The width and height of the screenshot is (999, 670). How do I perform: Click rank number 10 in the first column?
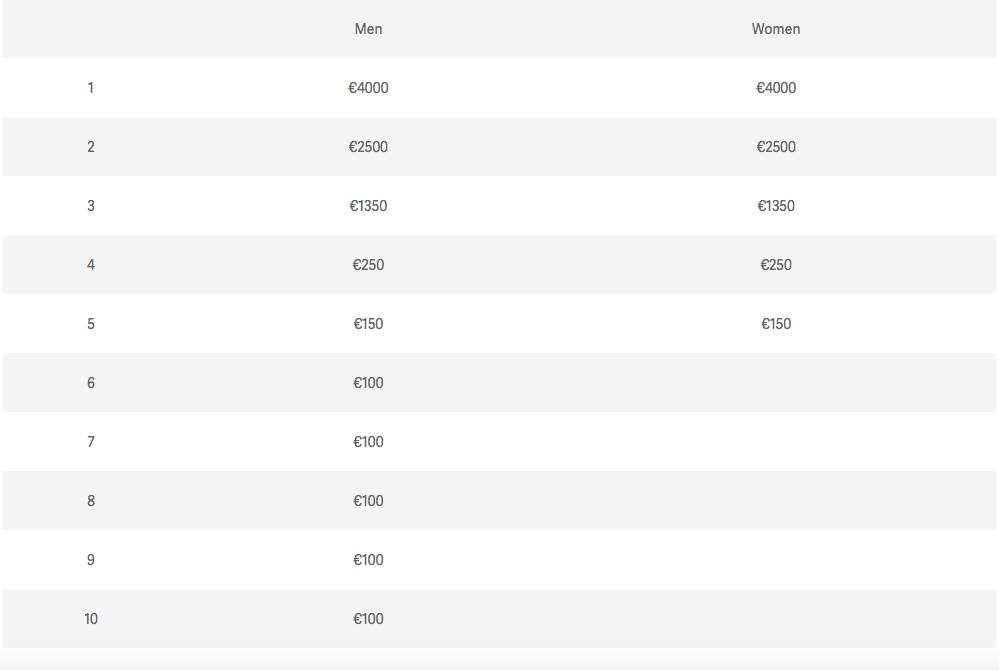pyautogui.click(x=91, y=619)
